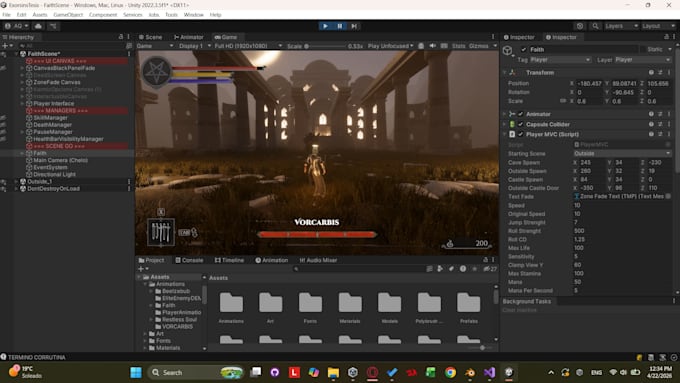Switch to the Scene tab
Image resolution: width=680 pixels, height=383 pixels.
[x=150, y=37]
